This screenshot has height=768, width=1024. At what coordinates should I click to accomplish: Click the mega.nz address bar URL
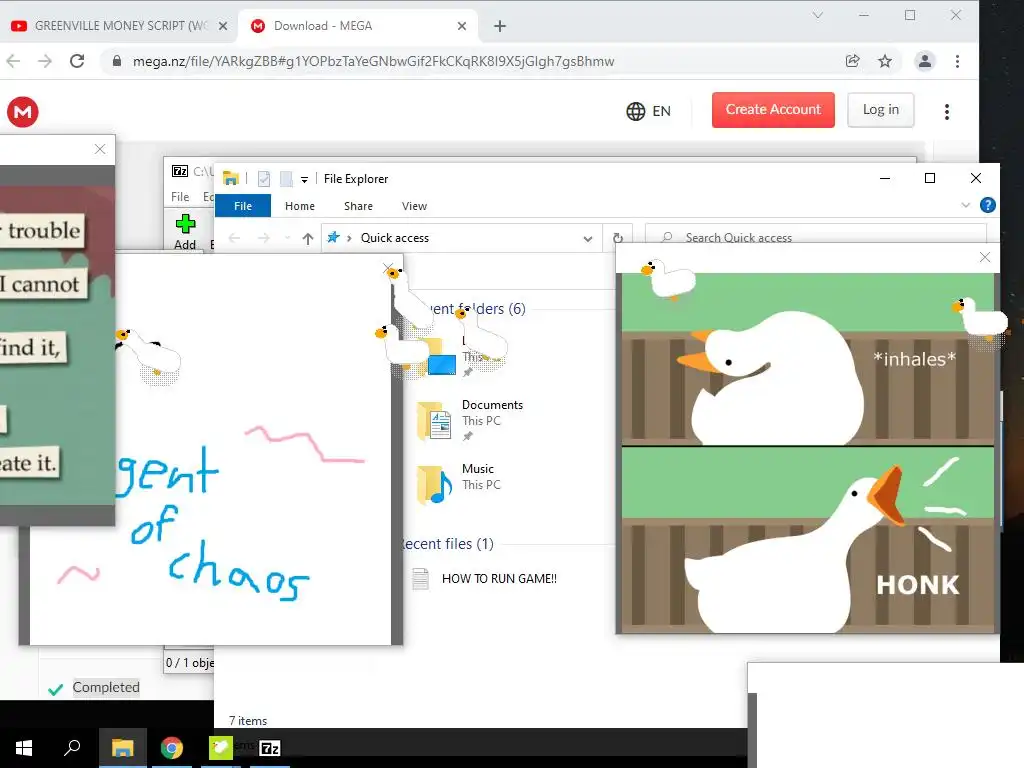pyautogui.click(x=373, y=61)
